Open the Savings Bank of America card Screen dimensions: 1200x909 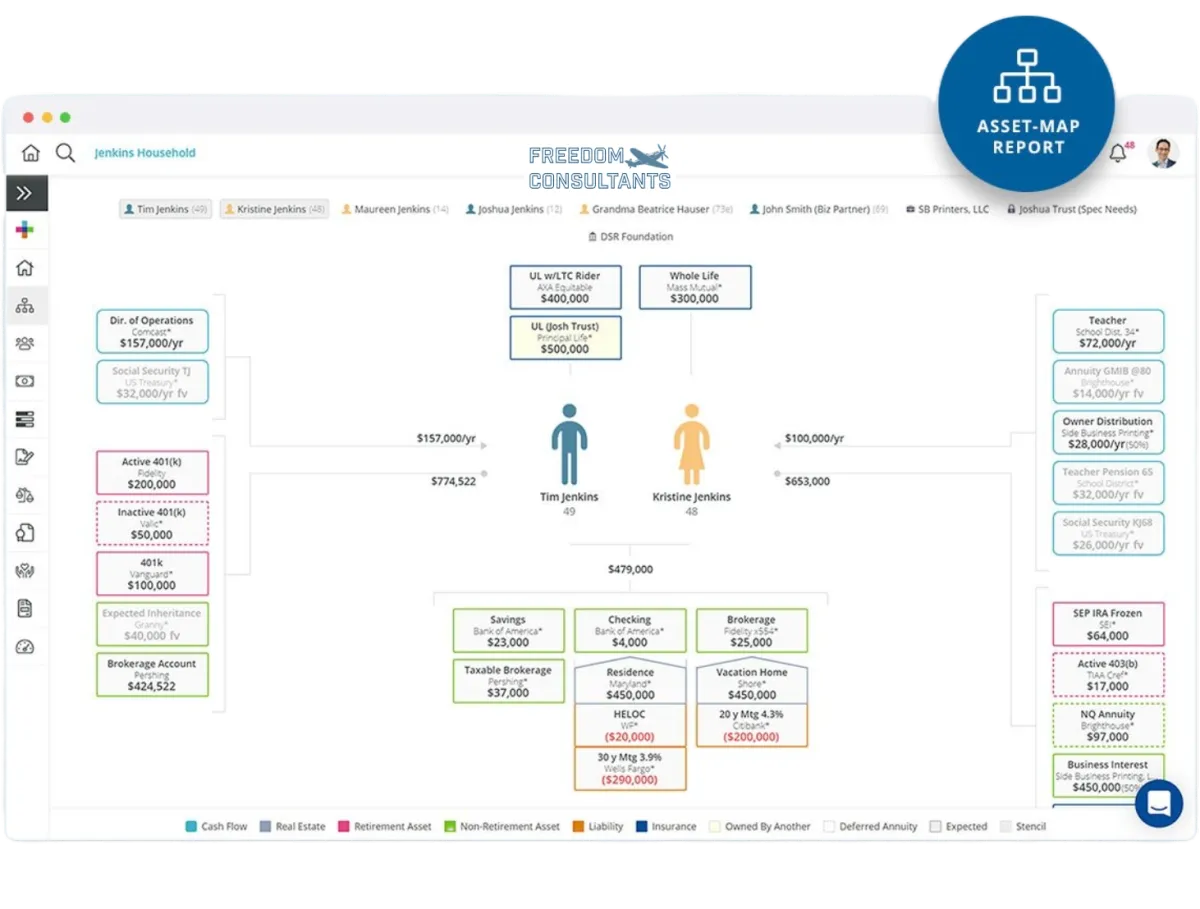(508, 631)
